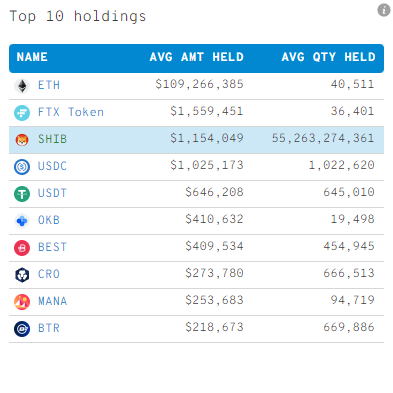Click the BTR average amount $218,673

(214, 327)
